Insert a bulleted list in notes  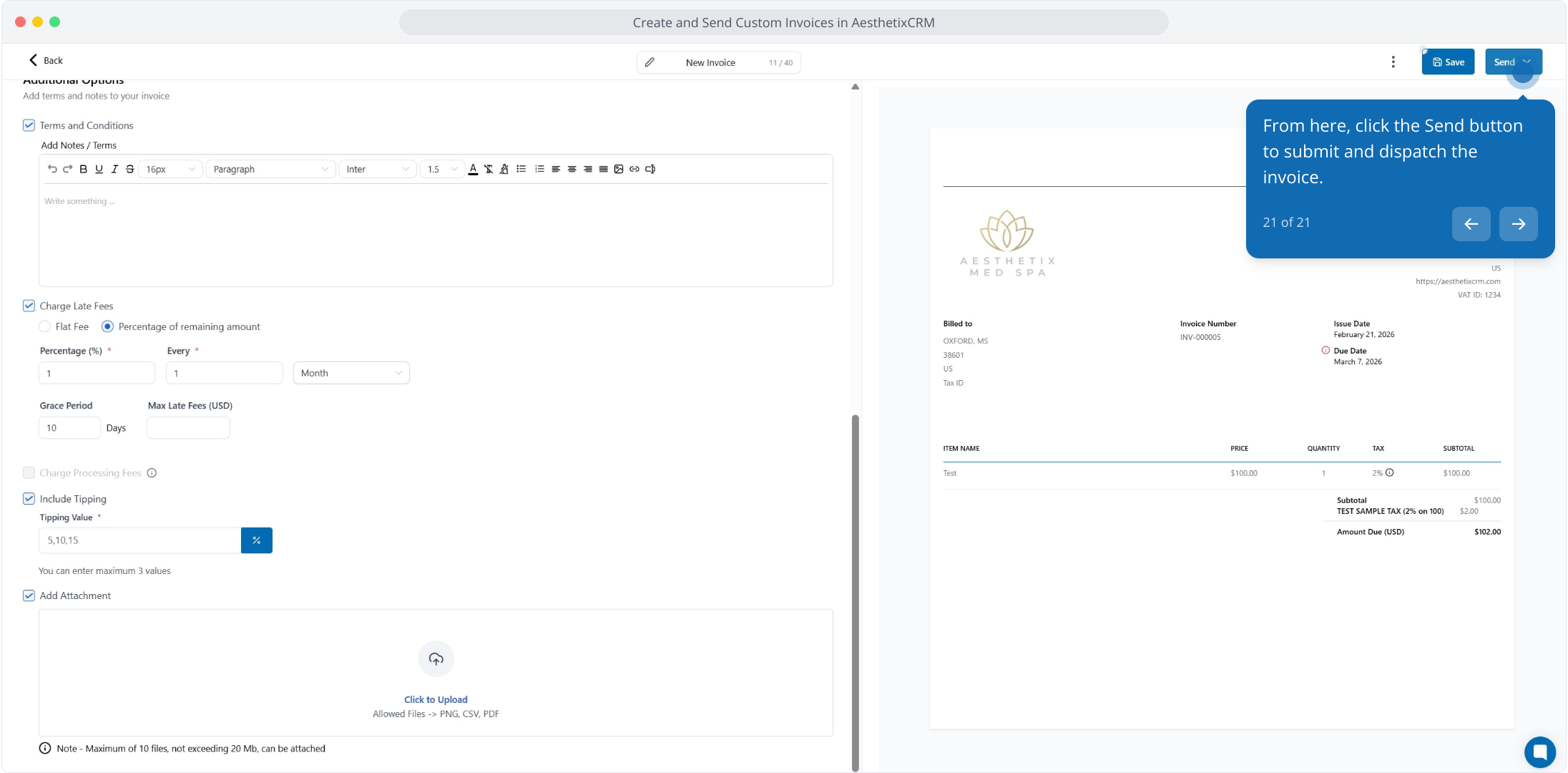tap(521, 169)
